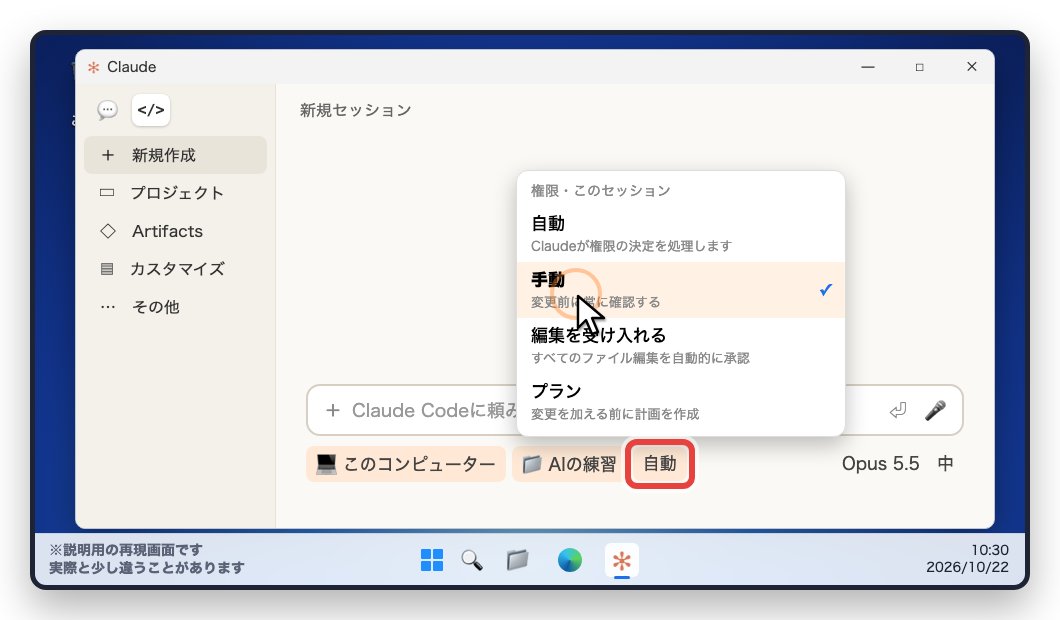Choose 編集を受け入れる permission option

pyautogui.click(x=681, y=345)
